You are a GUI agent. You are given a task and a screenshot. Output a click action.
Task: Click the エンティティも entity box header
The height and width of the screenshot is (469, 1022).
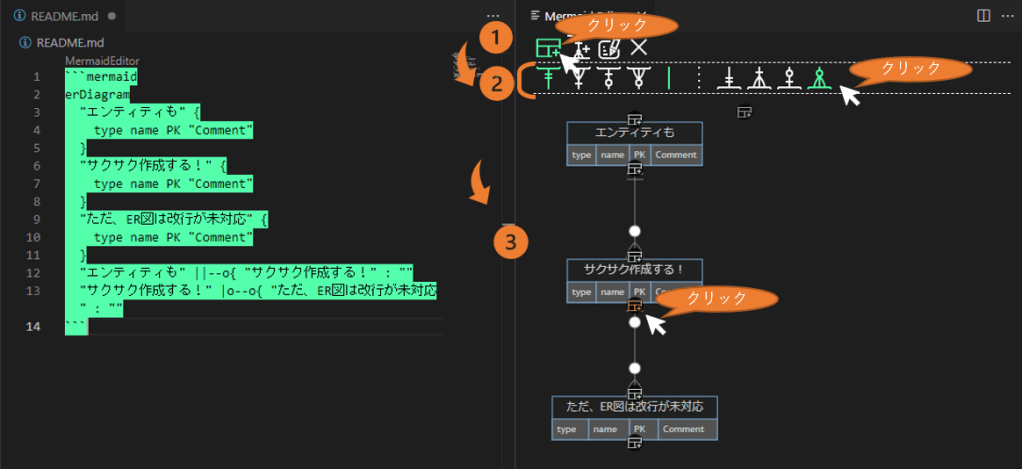coord(634,133)
